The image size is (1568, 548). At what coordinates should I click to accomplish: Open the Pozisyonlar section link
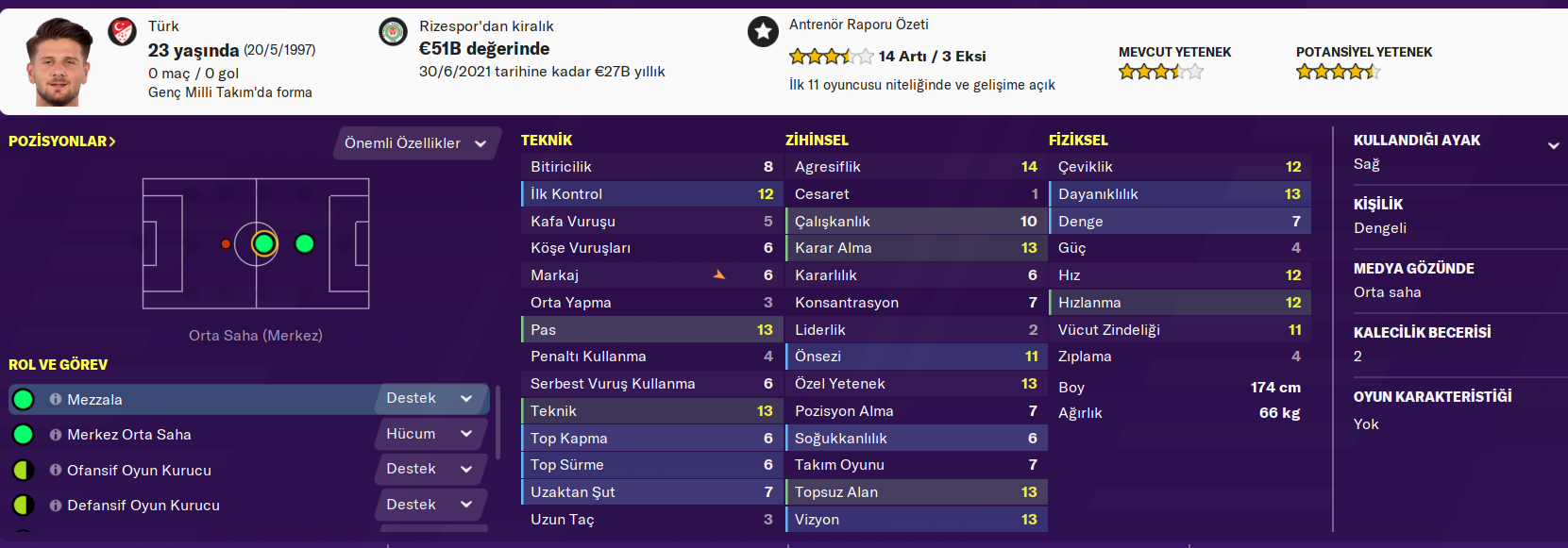click(62, 141)
